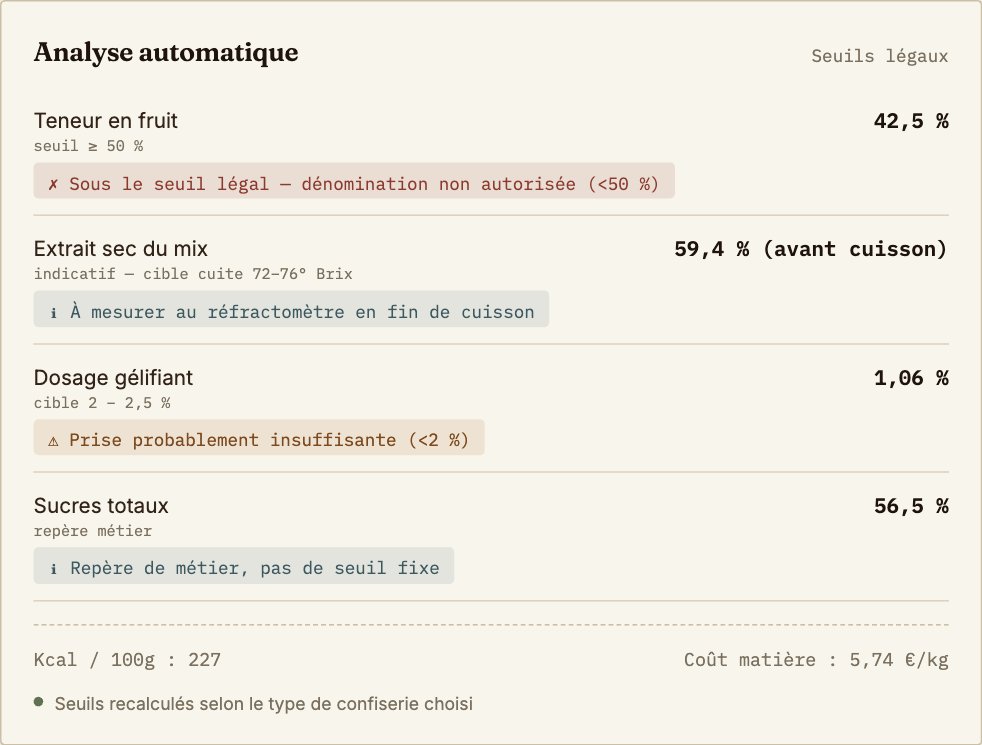
Task: Click the red X icon in fruit warning
Action: tap(53, 184)
